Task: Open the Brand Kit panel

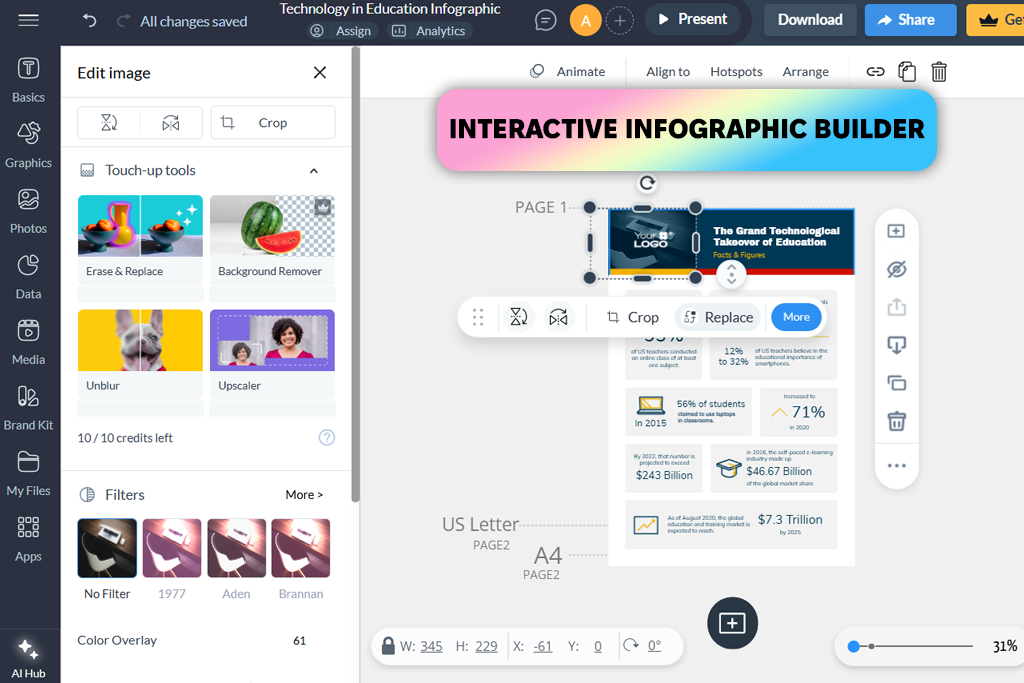Action: [28, 407]
